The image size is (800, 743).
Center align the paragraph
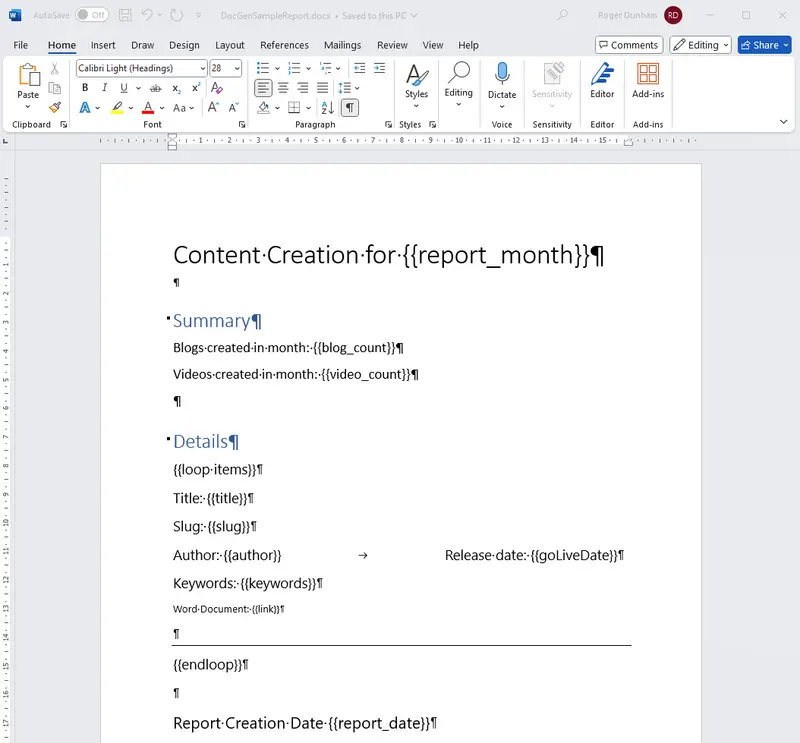[x=283, y=88]
